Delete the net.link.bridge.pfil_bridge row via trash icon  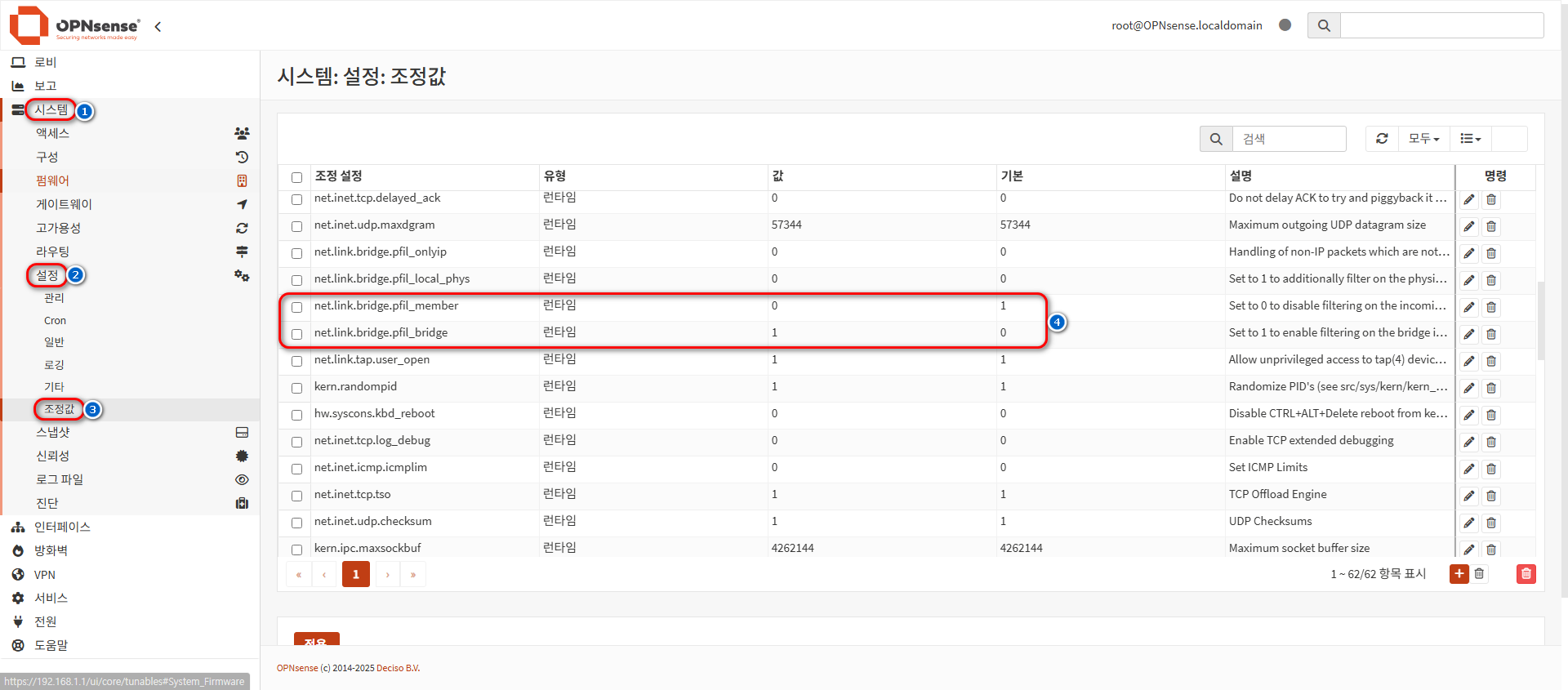pyautogui.click(x=1491, y=334)
